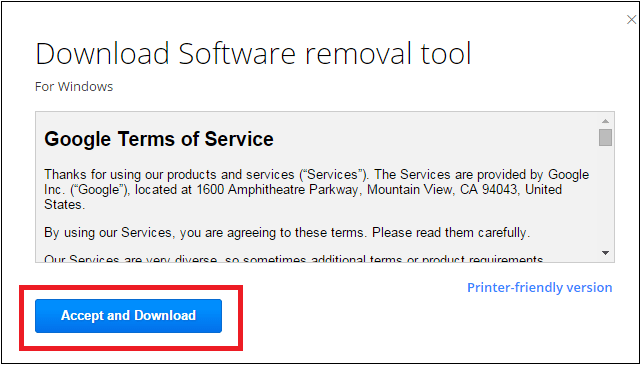Click the By using our Services paragraph
642x367 pixels.
[287, 233]
